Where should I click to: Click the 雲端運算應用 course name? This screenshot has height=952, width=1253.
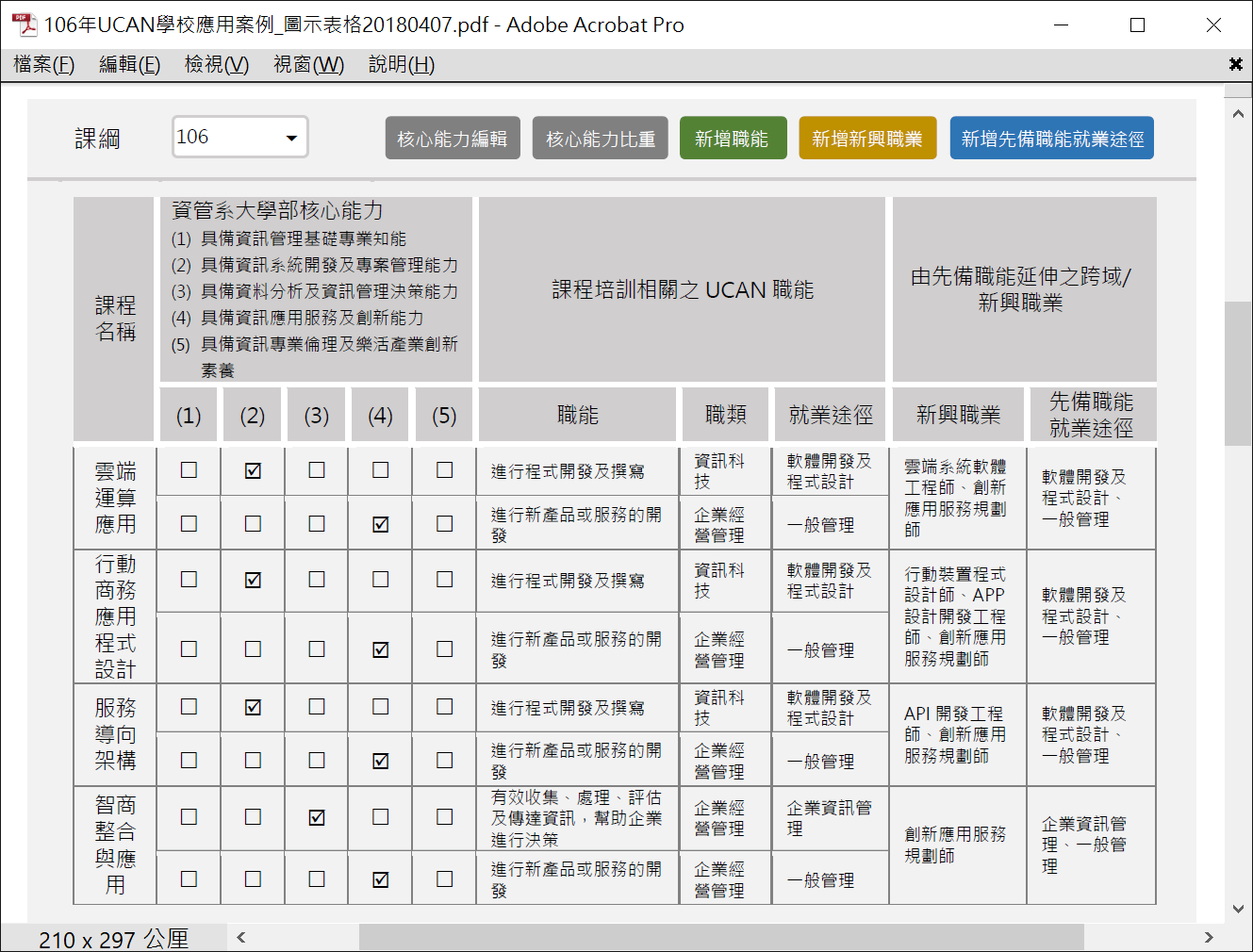click(115, 498)
